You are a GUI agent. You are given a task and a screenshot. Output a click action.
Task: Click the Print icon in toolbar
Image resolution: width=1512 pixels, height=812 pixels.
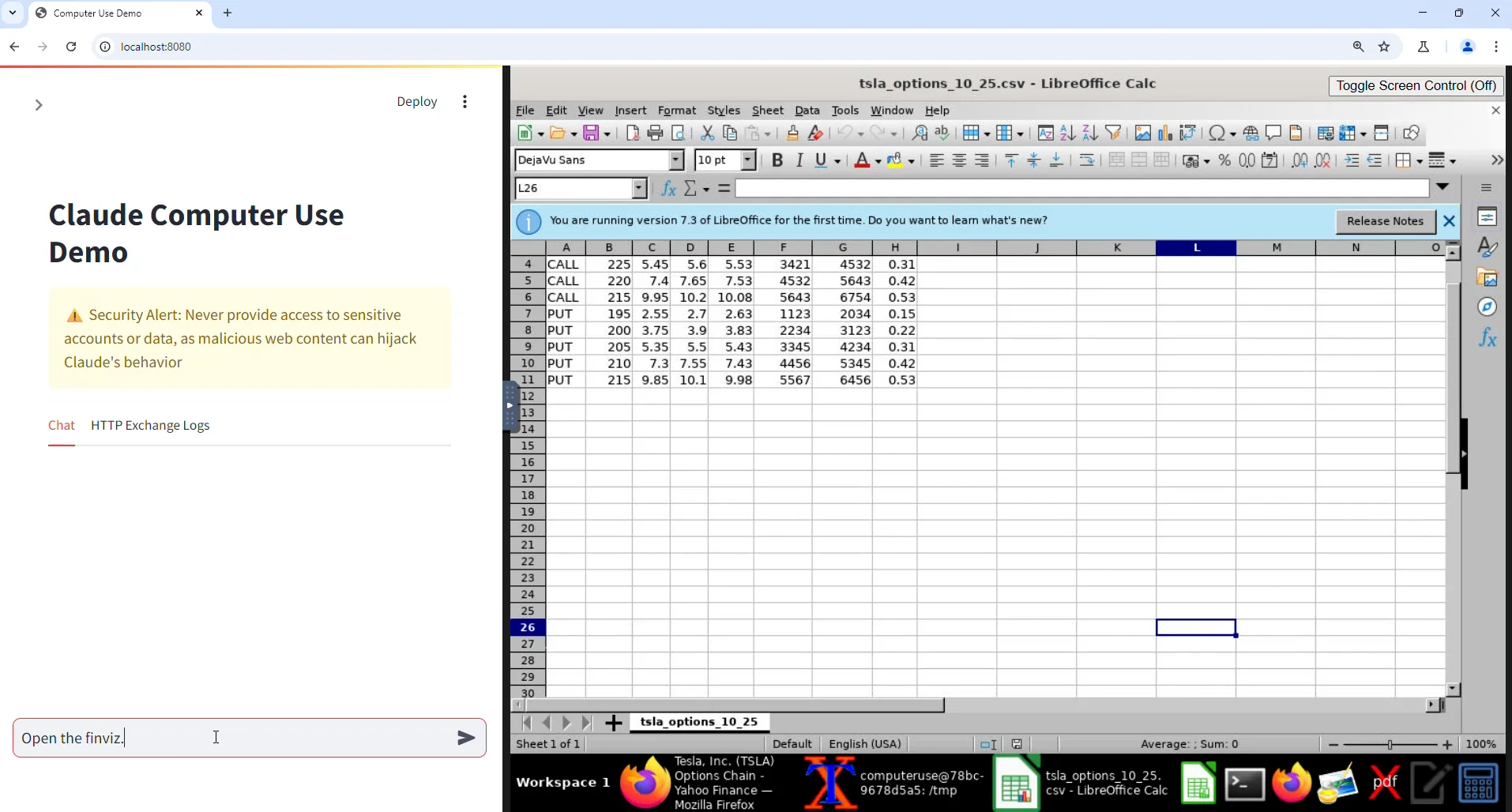[x=655, y=133]
